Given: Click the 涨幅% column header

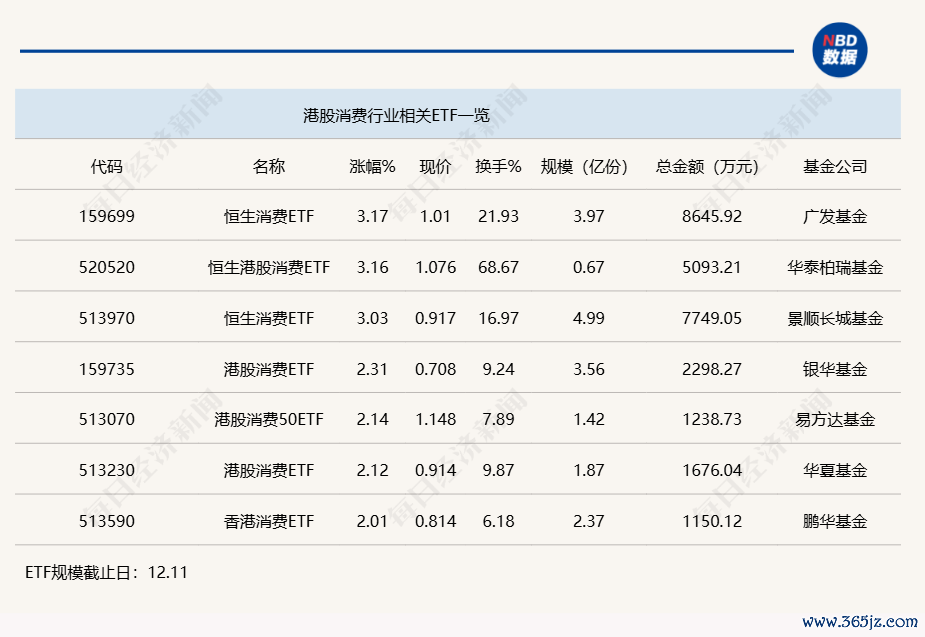Looking at the screenshot, I should (x=372, y=166).
